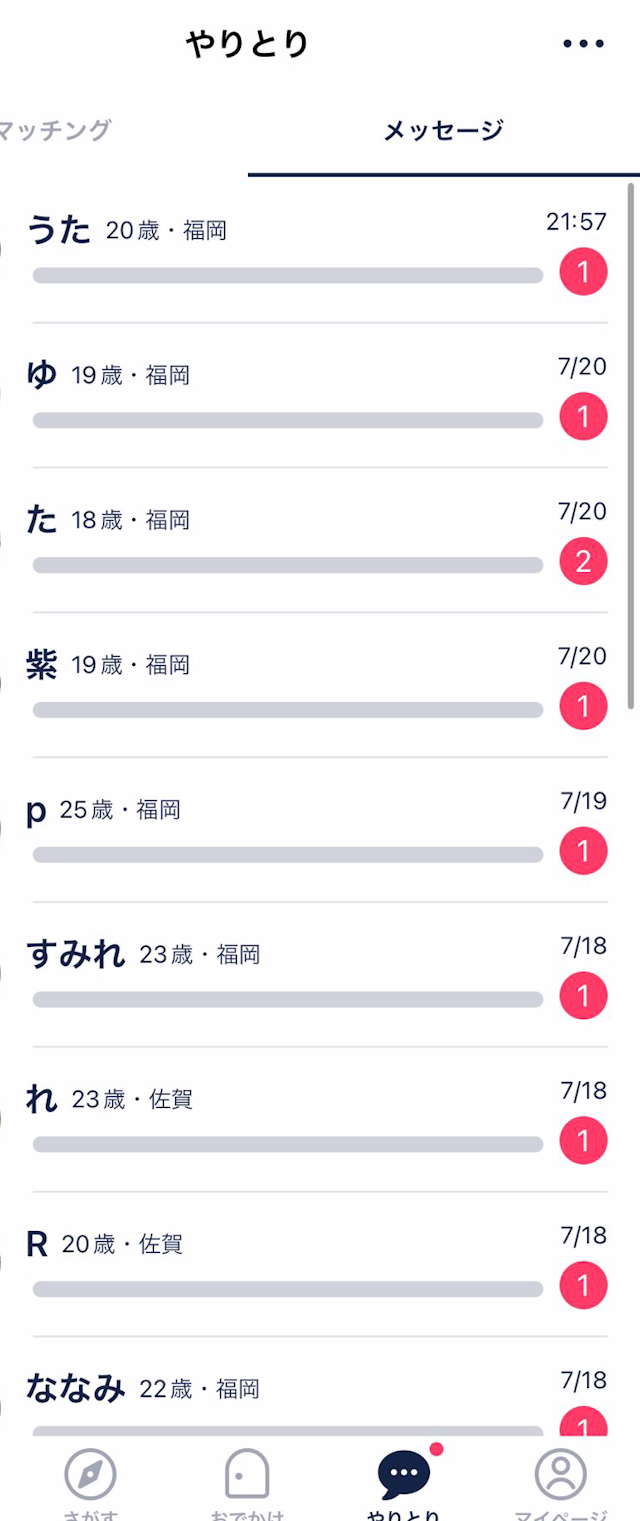Open the three-dot more options menu

coord(583,44)
